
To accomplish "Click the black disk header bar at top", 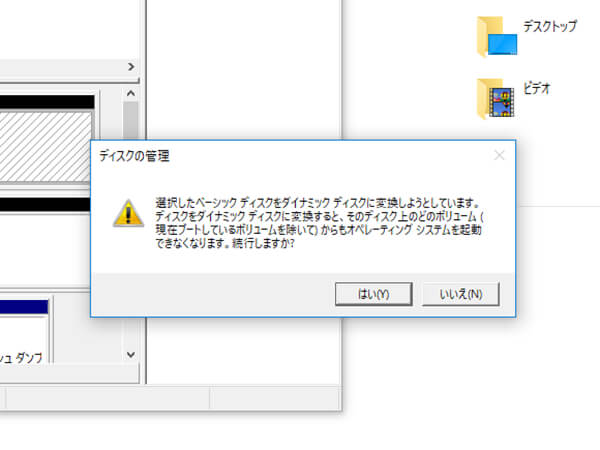I will 47,102.
